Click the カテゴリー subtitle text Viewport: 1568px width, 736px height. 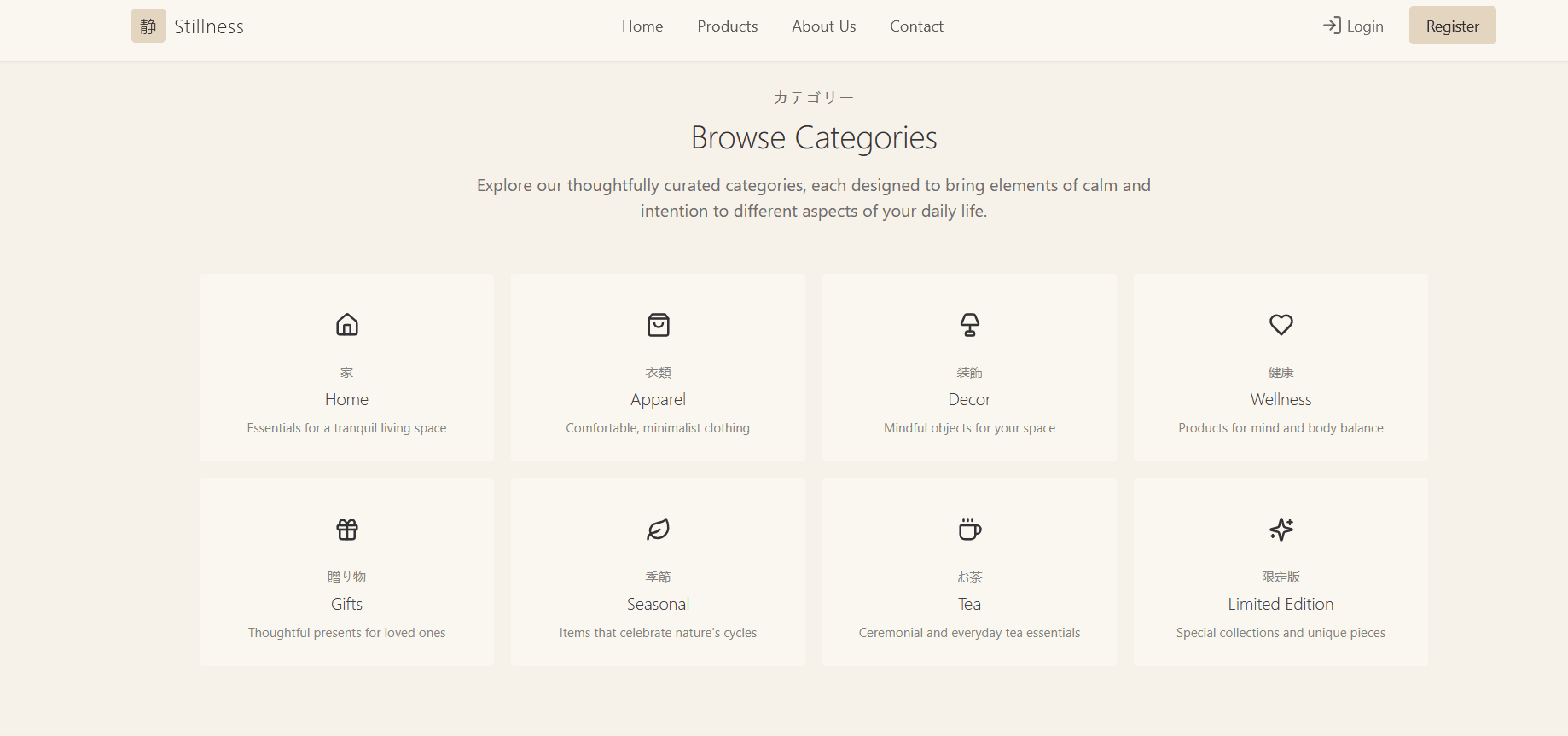tap(814, 97)
